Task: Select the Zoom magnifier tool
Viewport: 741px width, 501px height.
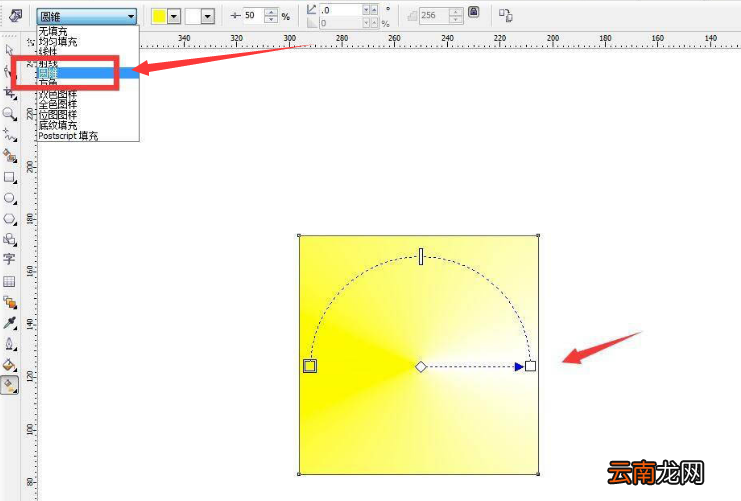Action: point(9,114)
